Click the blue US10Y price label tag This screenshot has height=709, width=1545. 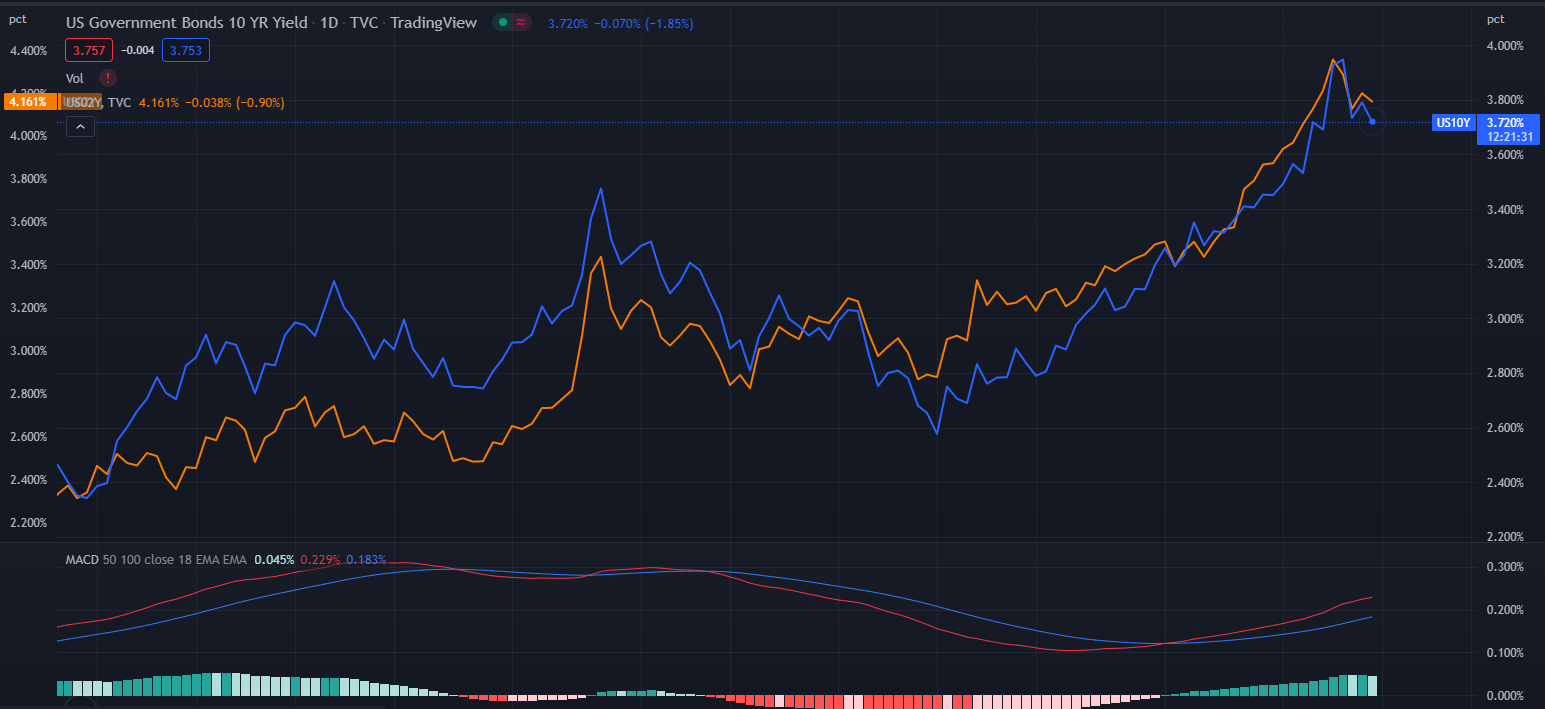pyautogui.click(x=1453, y=122)
